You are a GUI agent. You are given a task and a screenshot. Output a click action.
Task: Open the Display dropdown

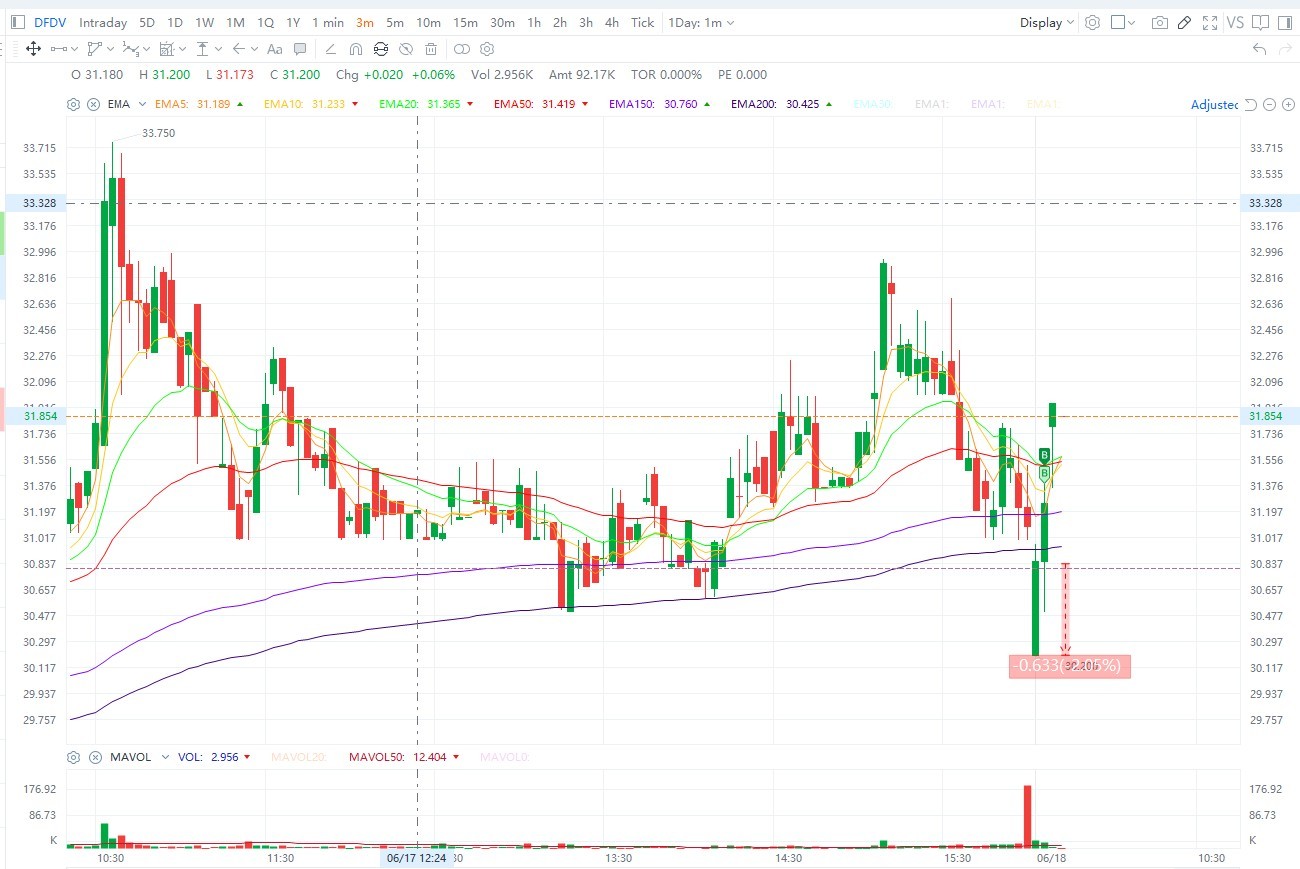click(x=1046, y=22)
